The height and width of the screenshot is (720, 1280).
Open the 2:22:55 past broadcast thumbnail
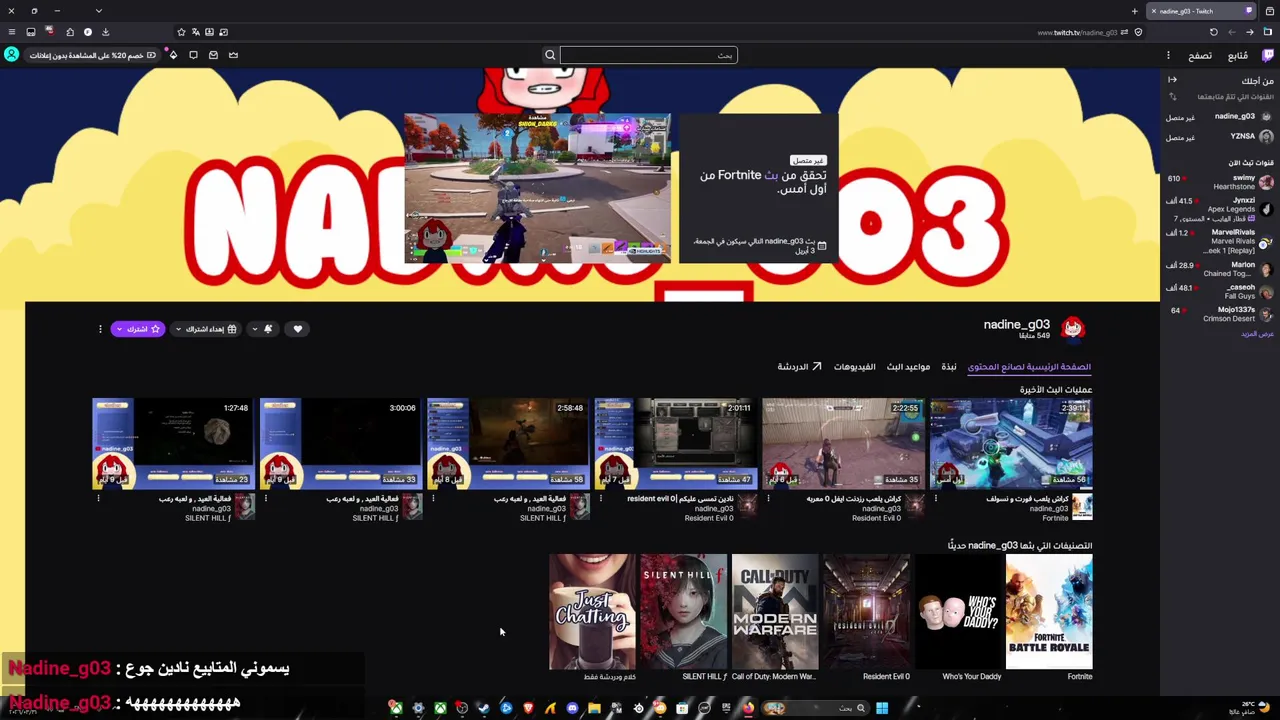coord(843,444)
